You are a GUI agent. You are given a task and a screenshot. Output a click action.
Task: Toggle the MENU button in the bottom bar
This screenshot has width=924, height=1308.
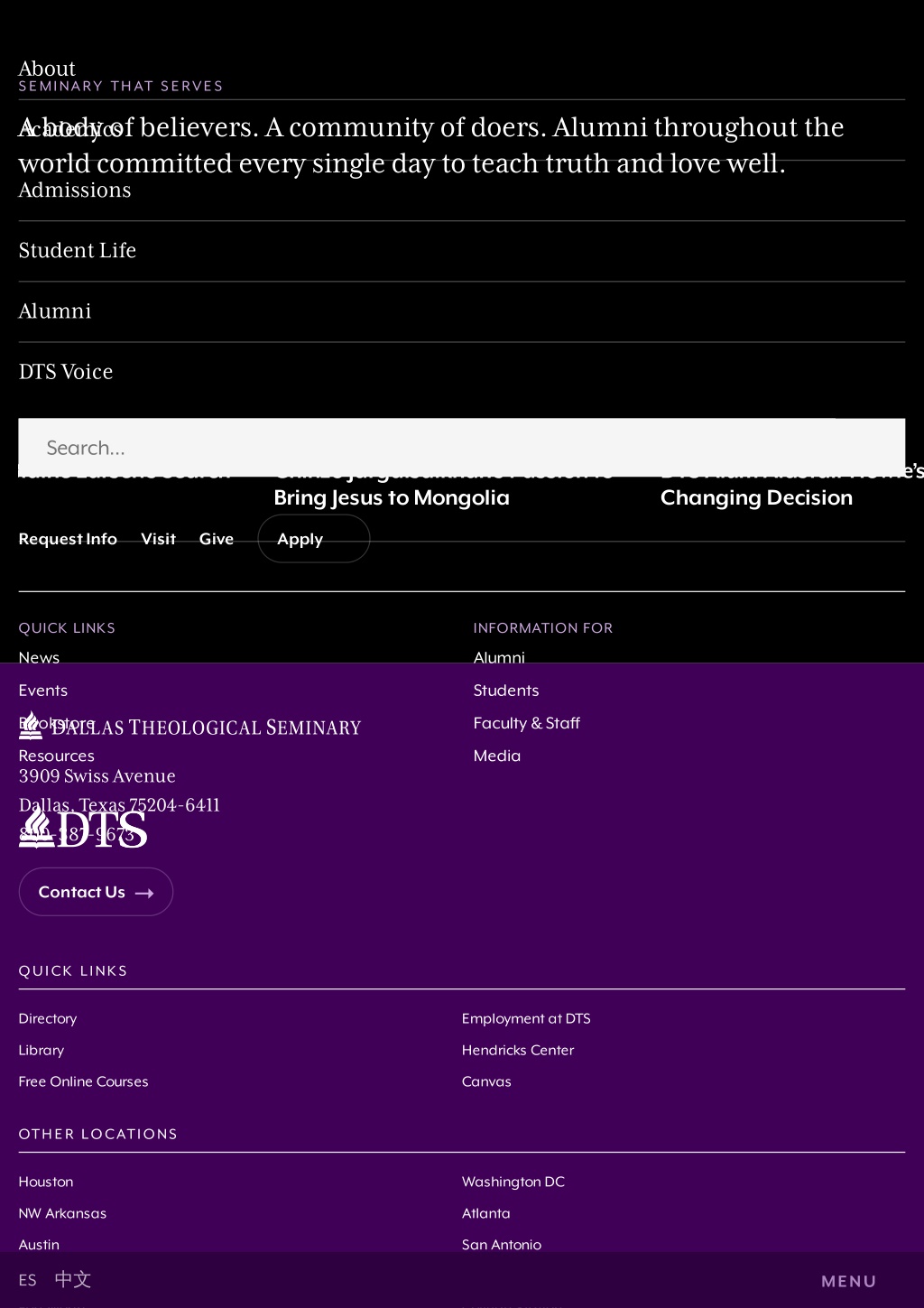click(x=849, y=1281)
